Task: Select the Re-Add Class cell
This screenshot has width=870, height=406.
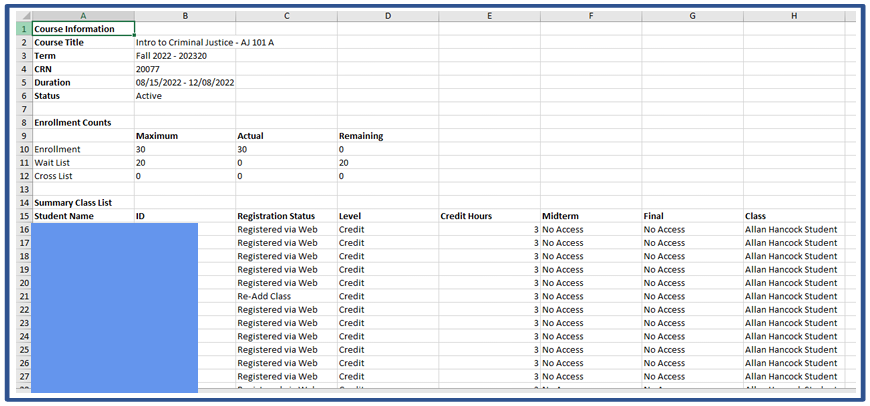Action: (265, 297)
